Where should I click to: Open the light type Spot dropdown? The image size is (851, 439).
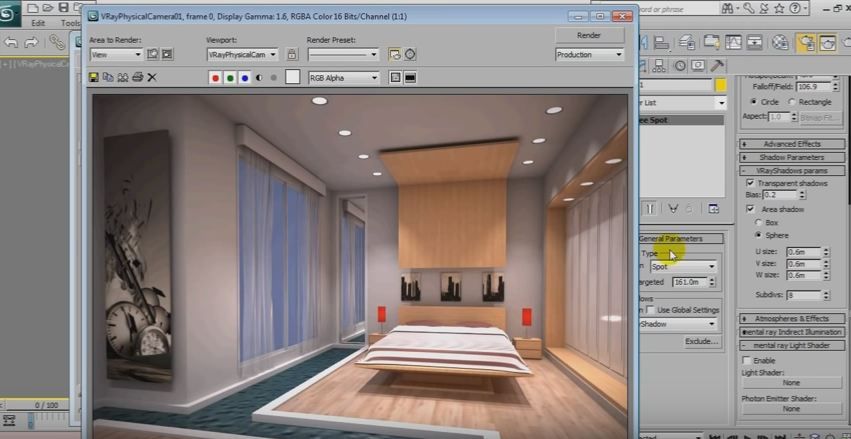coord(683,266)
